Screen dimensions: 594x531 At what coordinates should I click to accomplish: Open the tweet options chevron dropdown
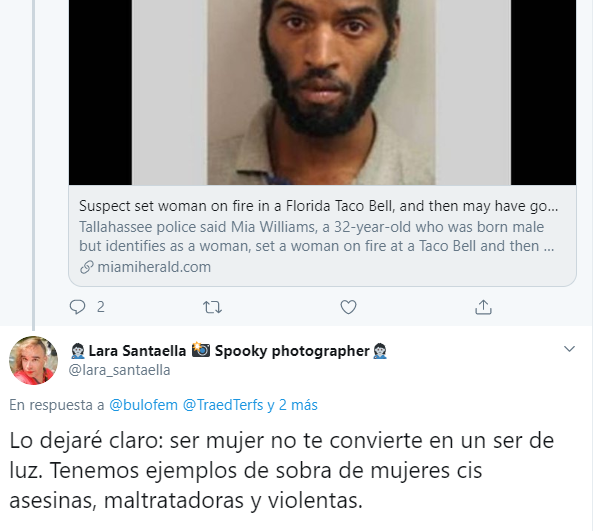tap(569, 349)
